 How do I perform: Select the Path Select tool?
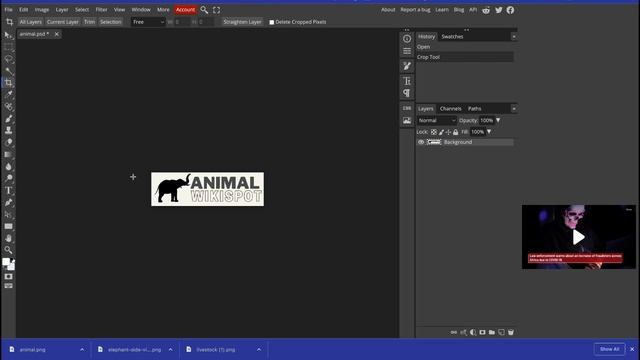[x=8, y=214]
